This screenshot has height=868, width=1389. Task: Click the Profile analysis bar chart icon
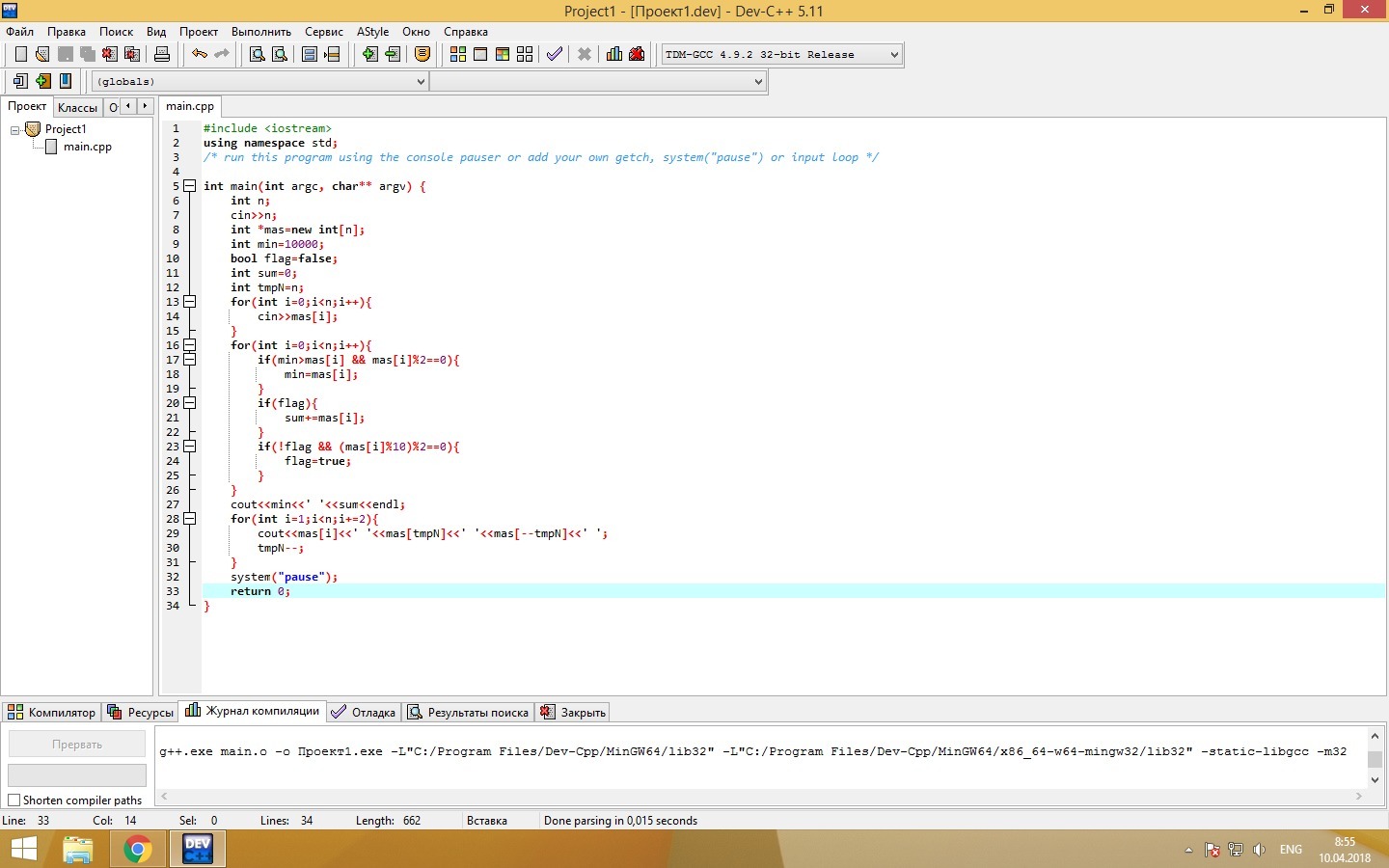click(x=614, y=54)
